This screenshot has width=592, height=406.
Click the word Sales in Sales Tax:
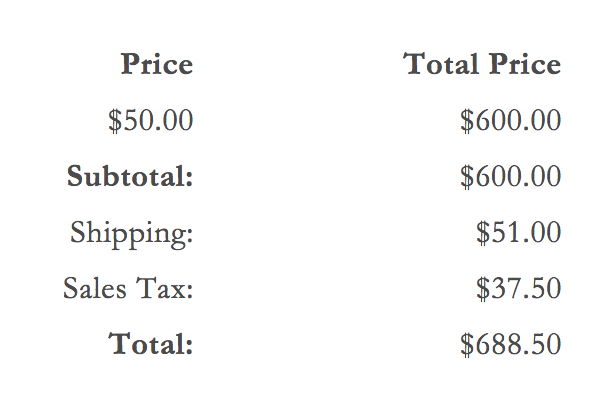94,288
